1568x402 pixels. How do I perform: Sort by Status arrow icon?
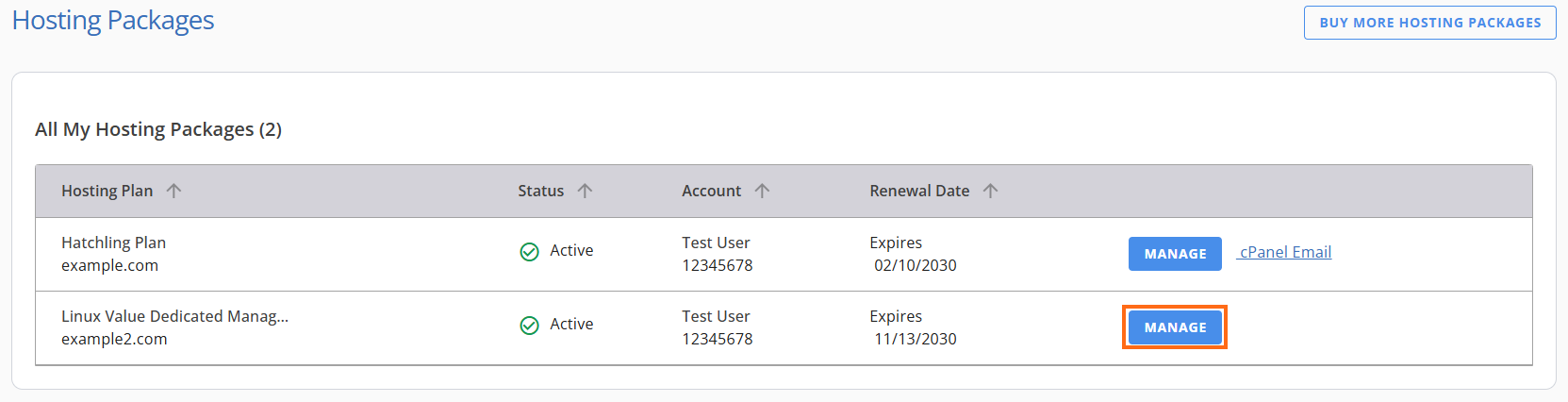pyautogui.click(x=585, y=191)
